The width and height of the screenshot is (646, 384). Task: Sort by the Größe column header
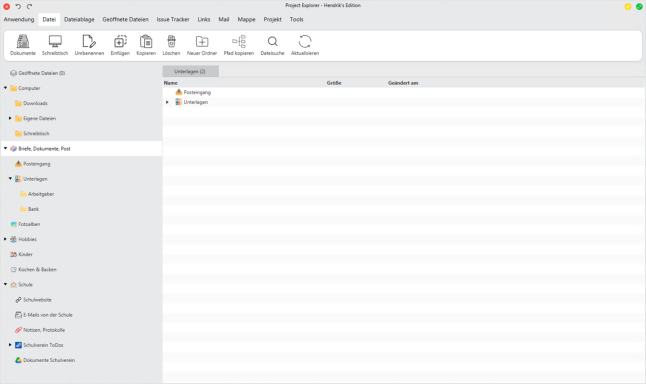pyautogui.click(x=334, y=83)
